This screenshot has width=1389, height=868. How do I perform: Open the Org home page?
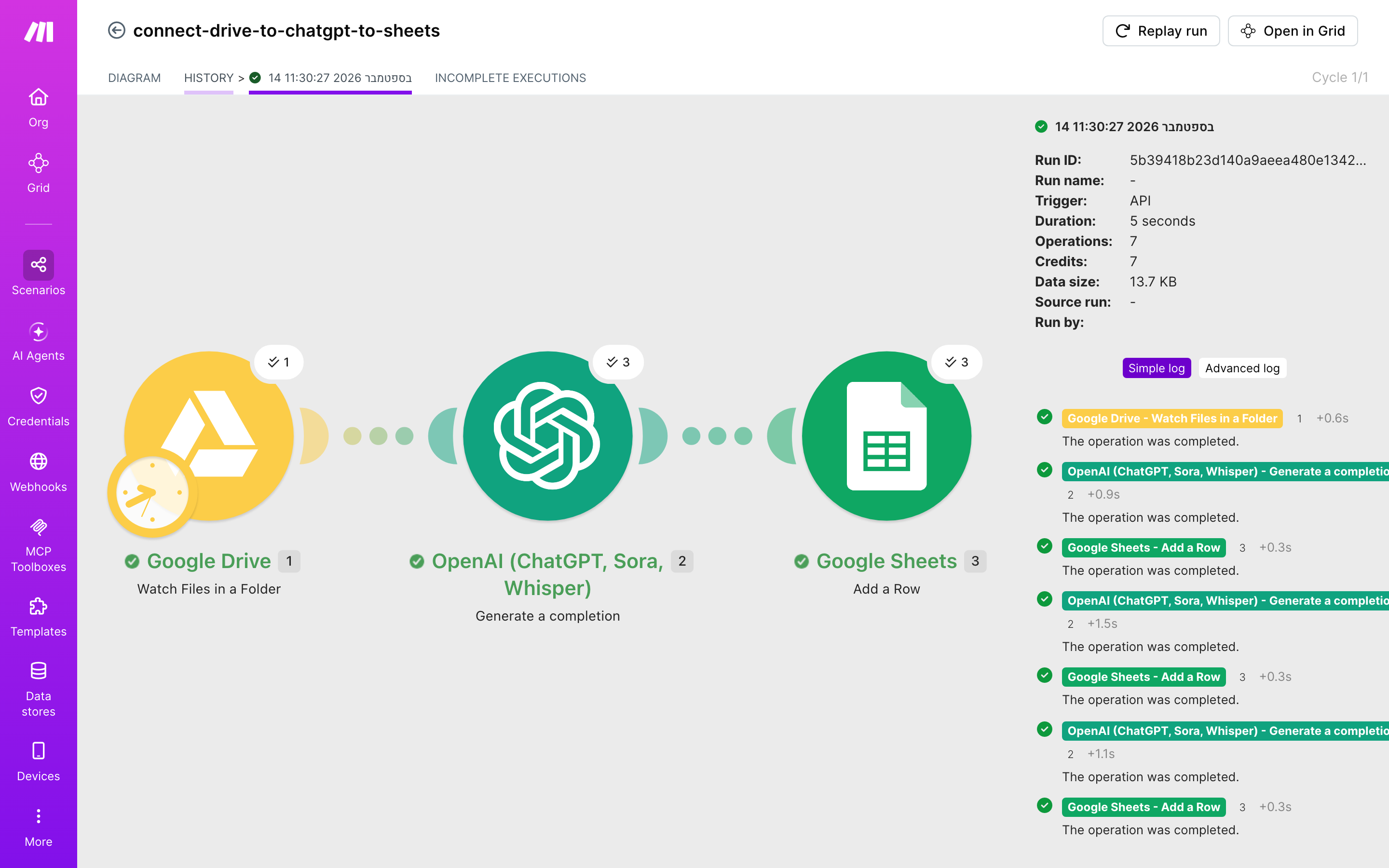(39, 108)
